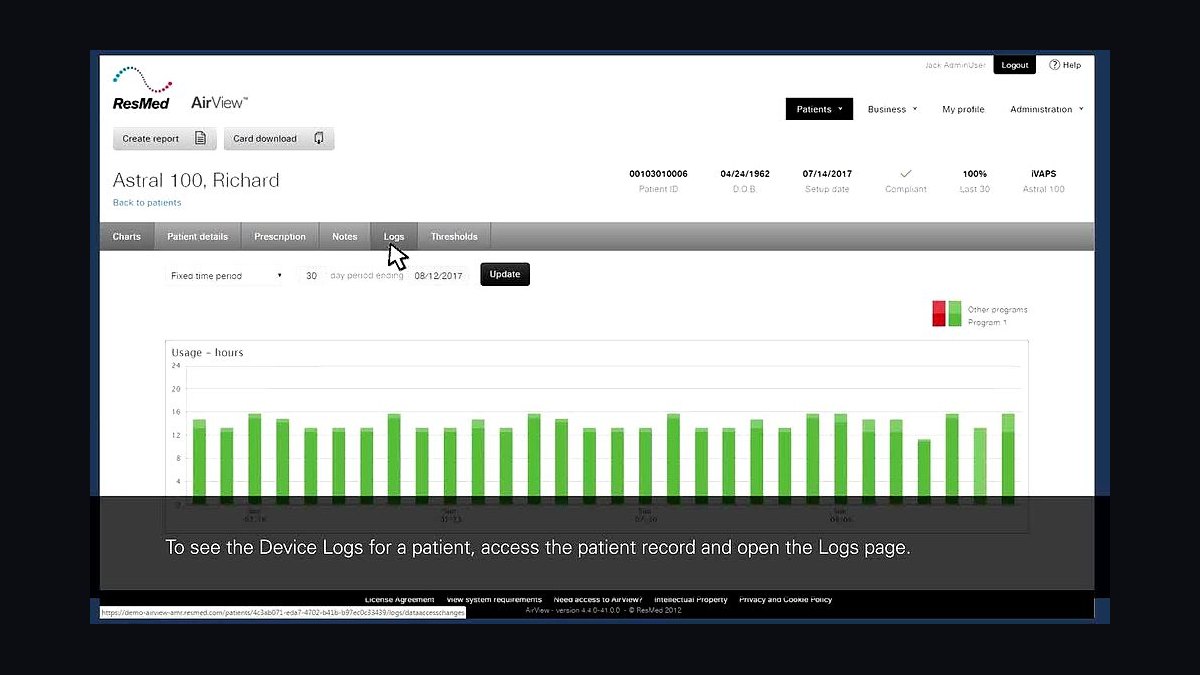Click the Create report button
1200x675 pixels.
tap(164, 139)
